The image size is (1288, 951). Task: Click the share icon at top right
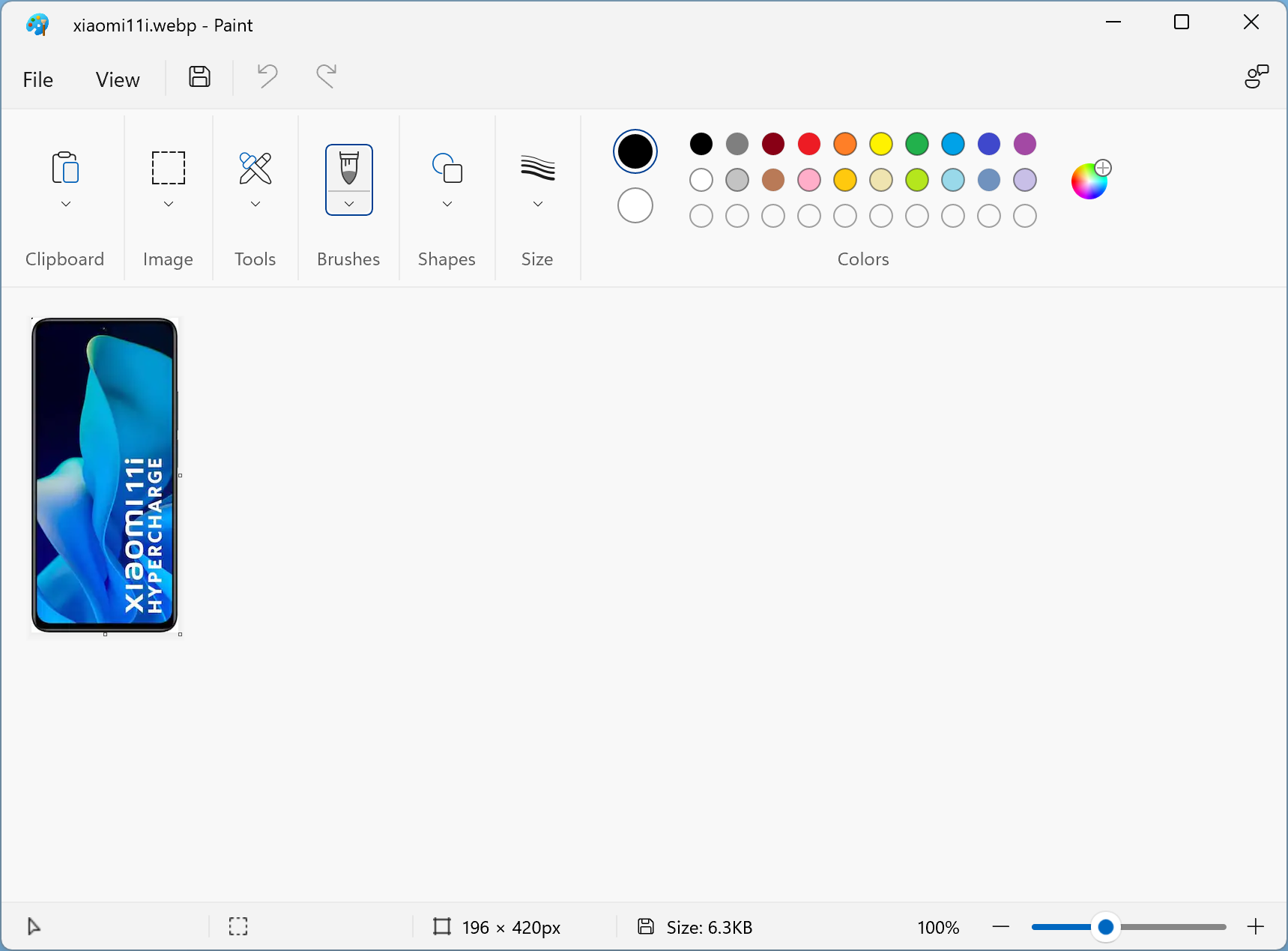pos(1257,76)
